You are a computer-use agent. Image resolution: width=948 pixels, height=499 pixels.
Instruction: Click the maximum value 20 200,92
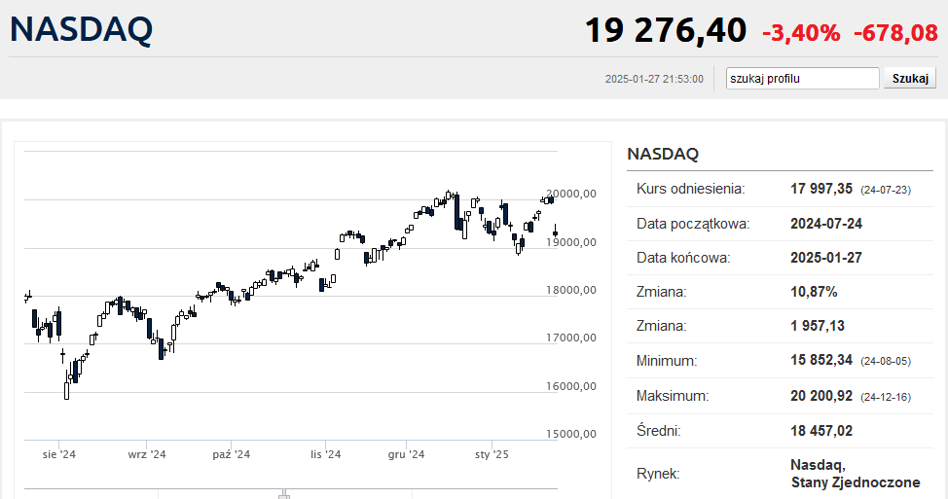[x=821, y=396]
